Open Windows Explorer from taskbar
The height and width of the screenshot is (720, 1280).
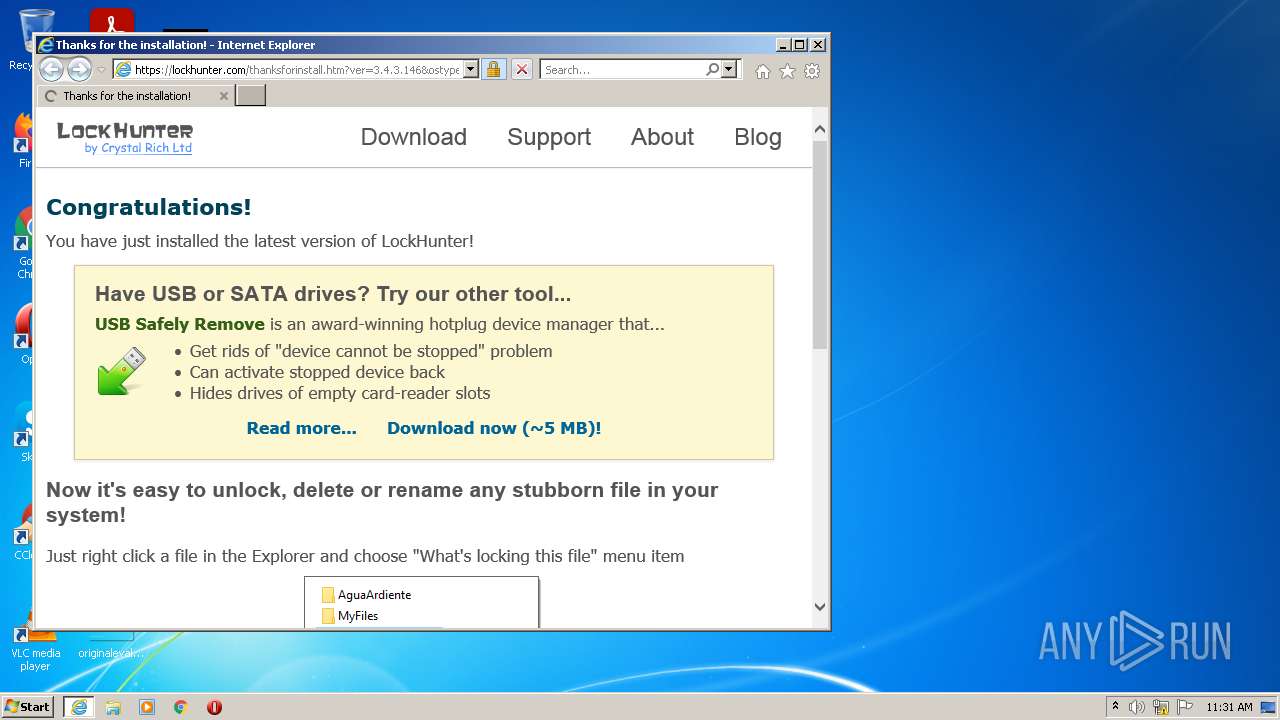coord(113,707)
